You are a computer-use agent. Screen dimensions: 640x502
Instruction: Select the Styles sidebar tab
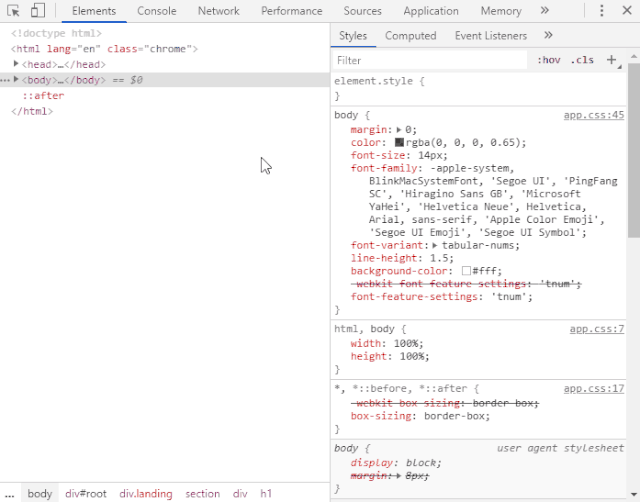(353, 36)
